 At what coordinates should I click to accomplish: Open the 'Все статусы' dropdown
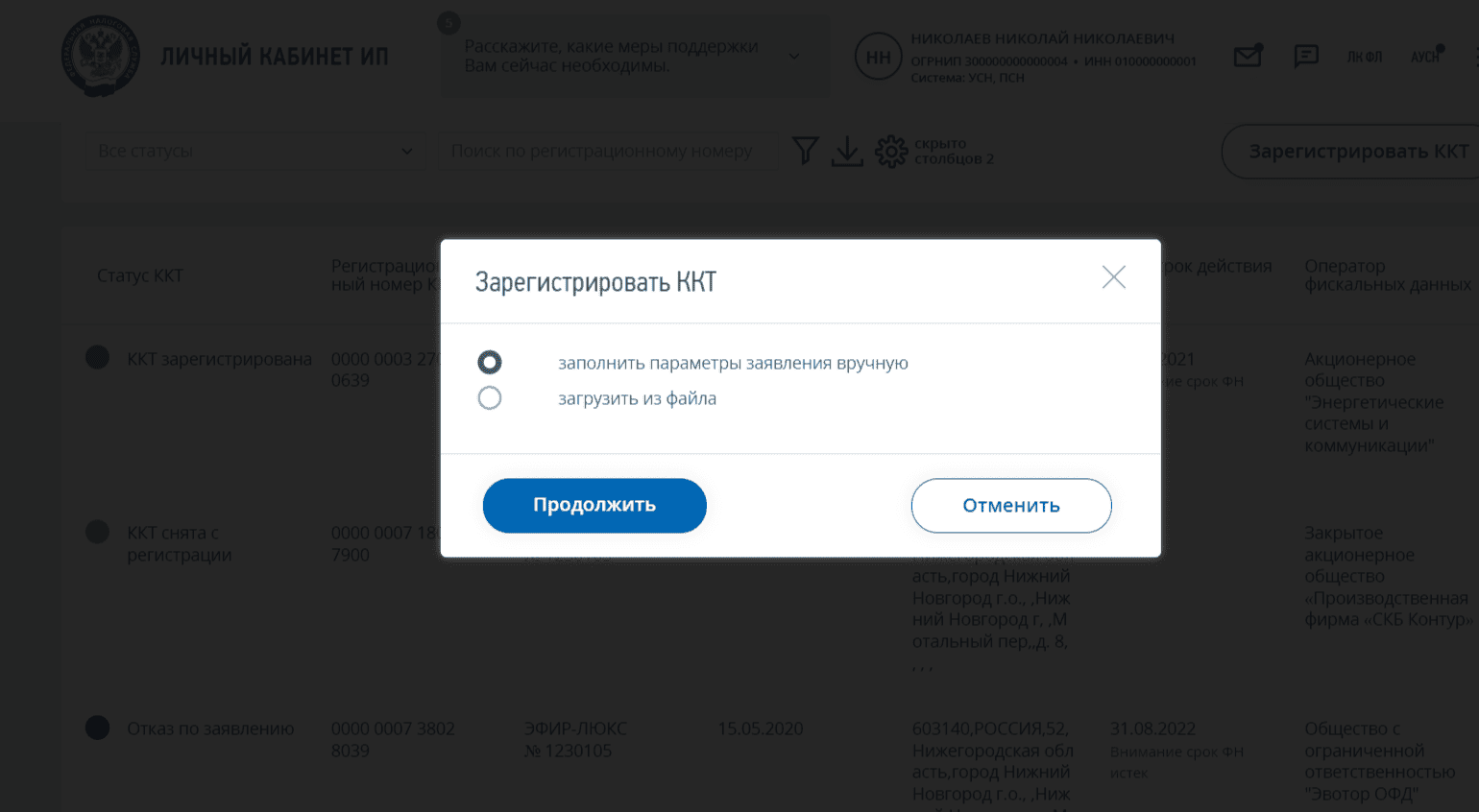[257, 151]
